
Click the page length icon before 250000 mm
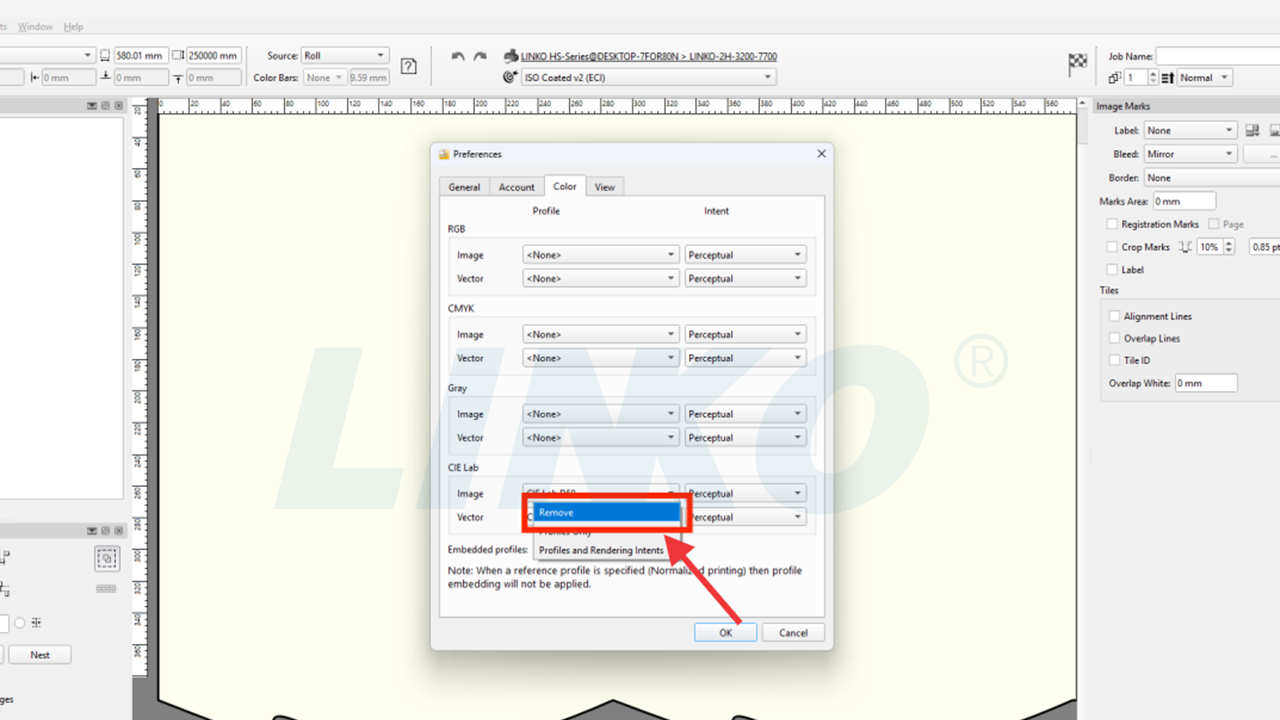tap(178, 56)
